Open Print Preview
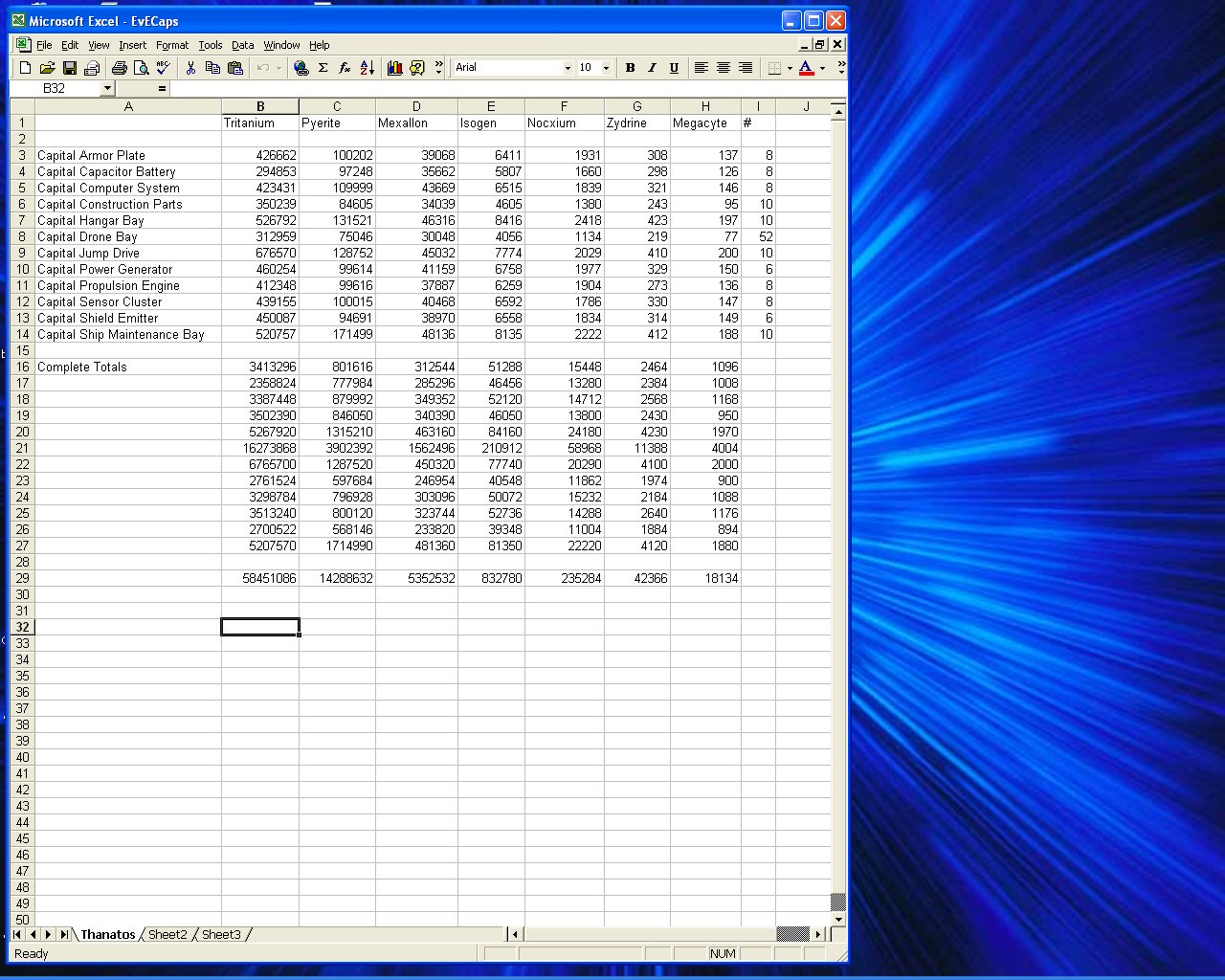Image resolution: width=1225 pixels, height=980 pixels. (142, 68)
